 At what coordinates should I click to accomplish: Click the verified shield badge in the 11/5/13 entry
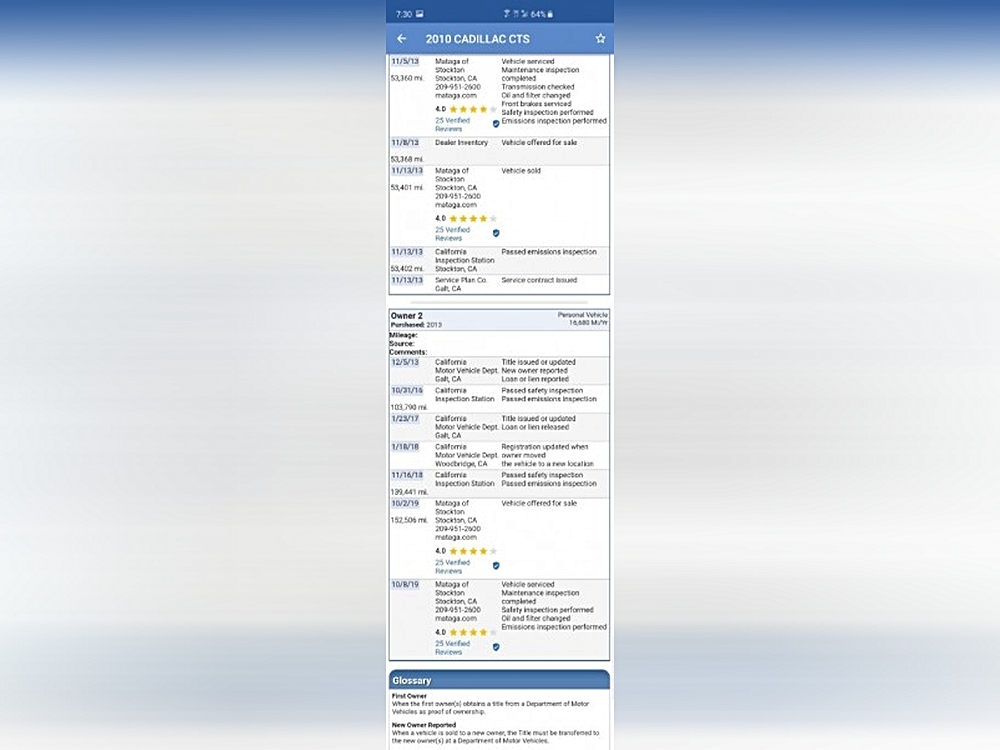coord(496,124)
